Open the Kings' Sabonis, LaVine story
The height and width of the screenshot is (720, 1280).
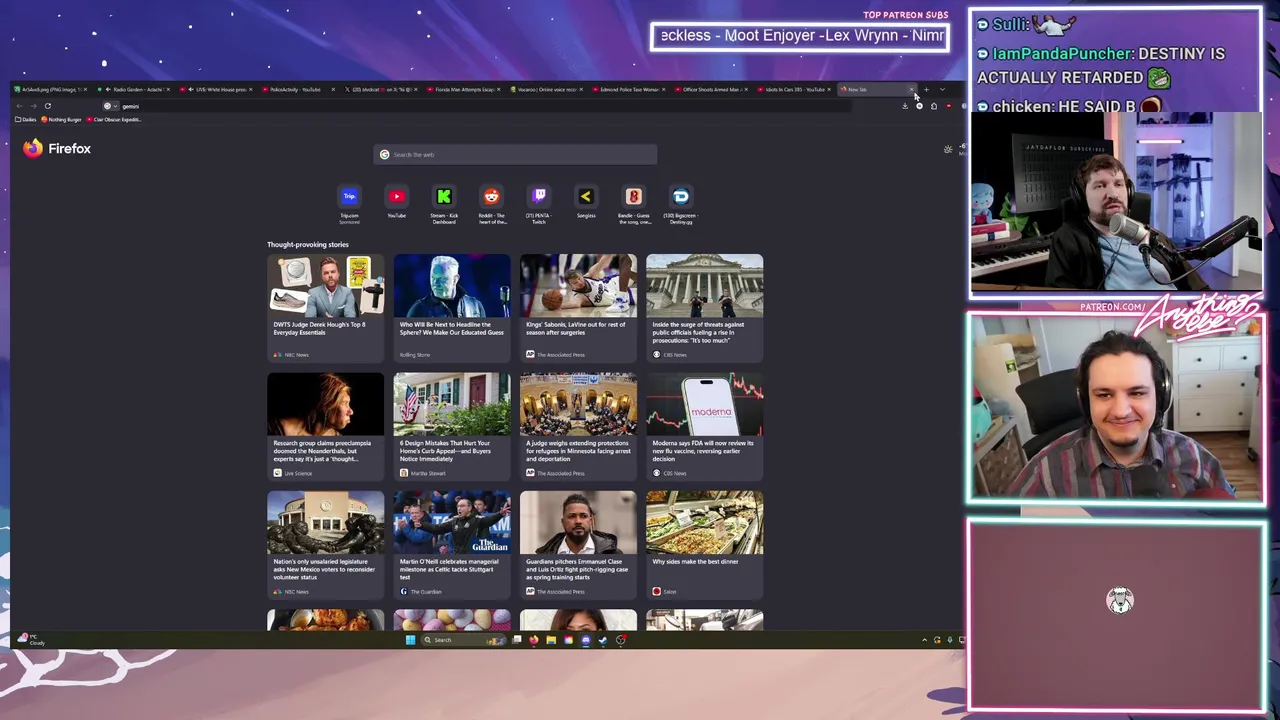578,307
